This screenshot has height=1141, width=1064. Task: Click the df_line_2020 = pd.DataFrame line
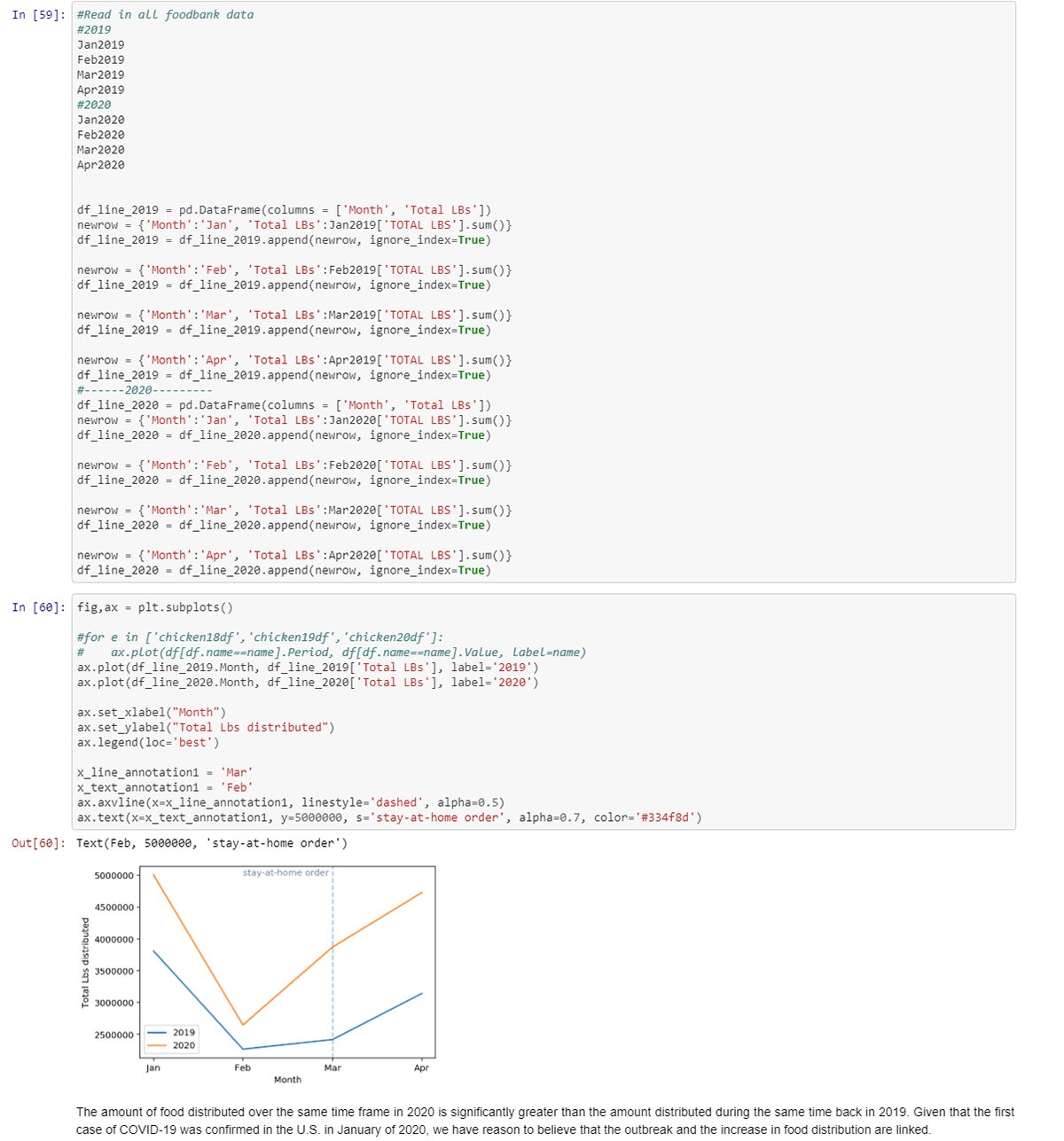coord(284,405)
